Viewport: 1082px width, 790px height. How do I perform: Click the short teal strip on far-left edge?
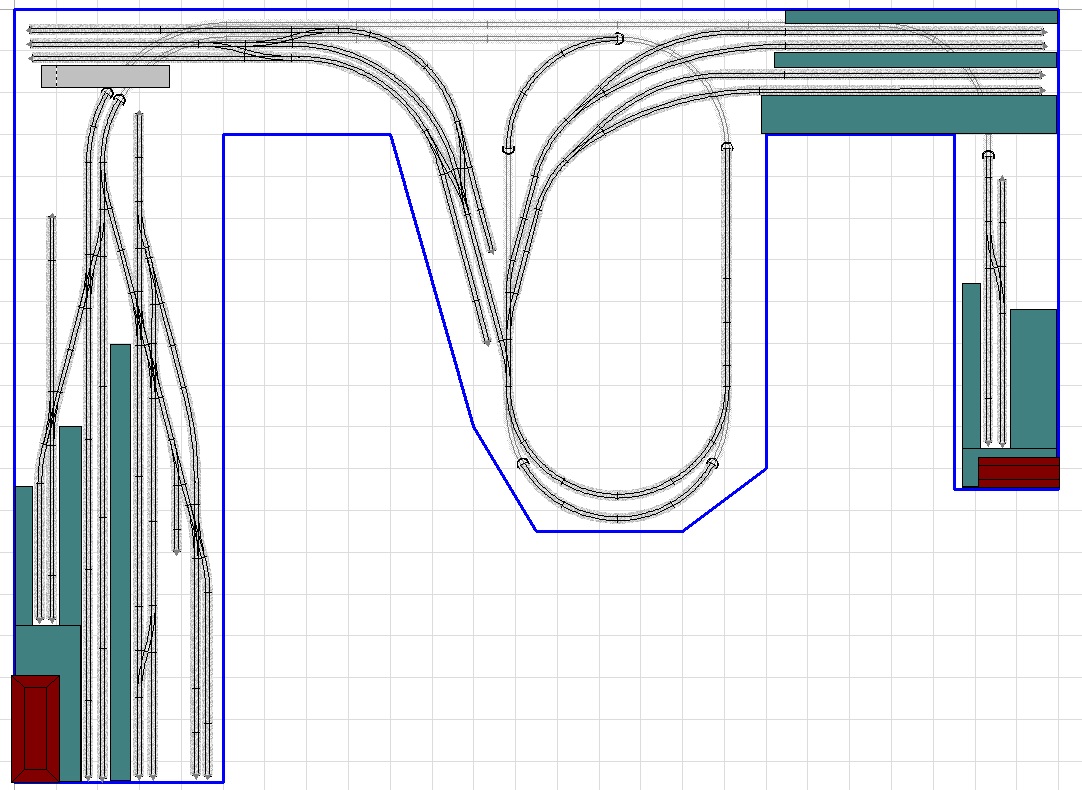point(23,555)
